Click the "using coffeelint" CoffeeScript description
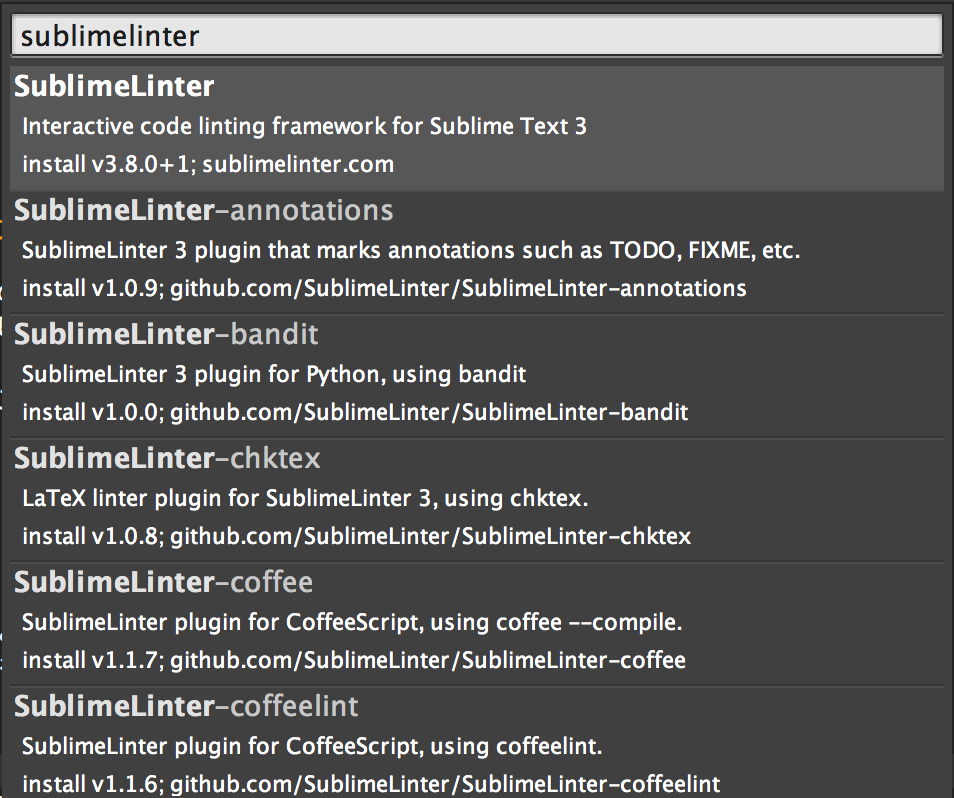 pos(312,746)
